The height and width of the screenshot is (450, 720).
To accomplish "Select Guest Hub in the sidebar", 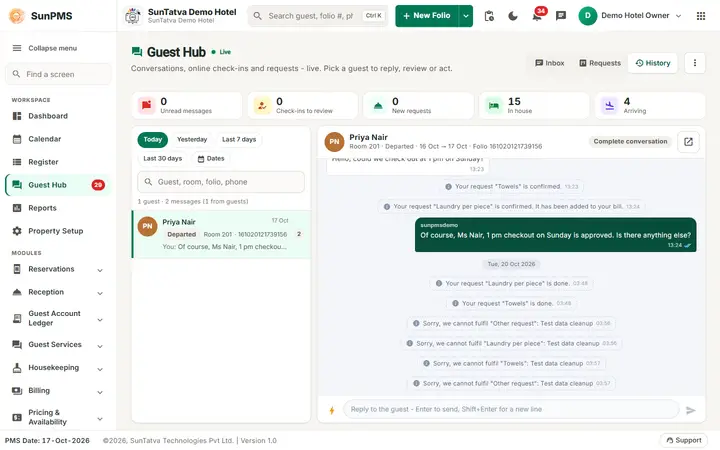I will (x=58, y=185).
